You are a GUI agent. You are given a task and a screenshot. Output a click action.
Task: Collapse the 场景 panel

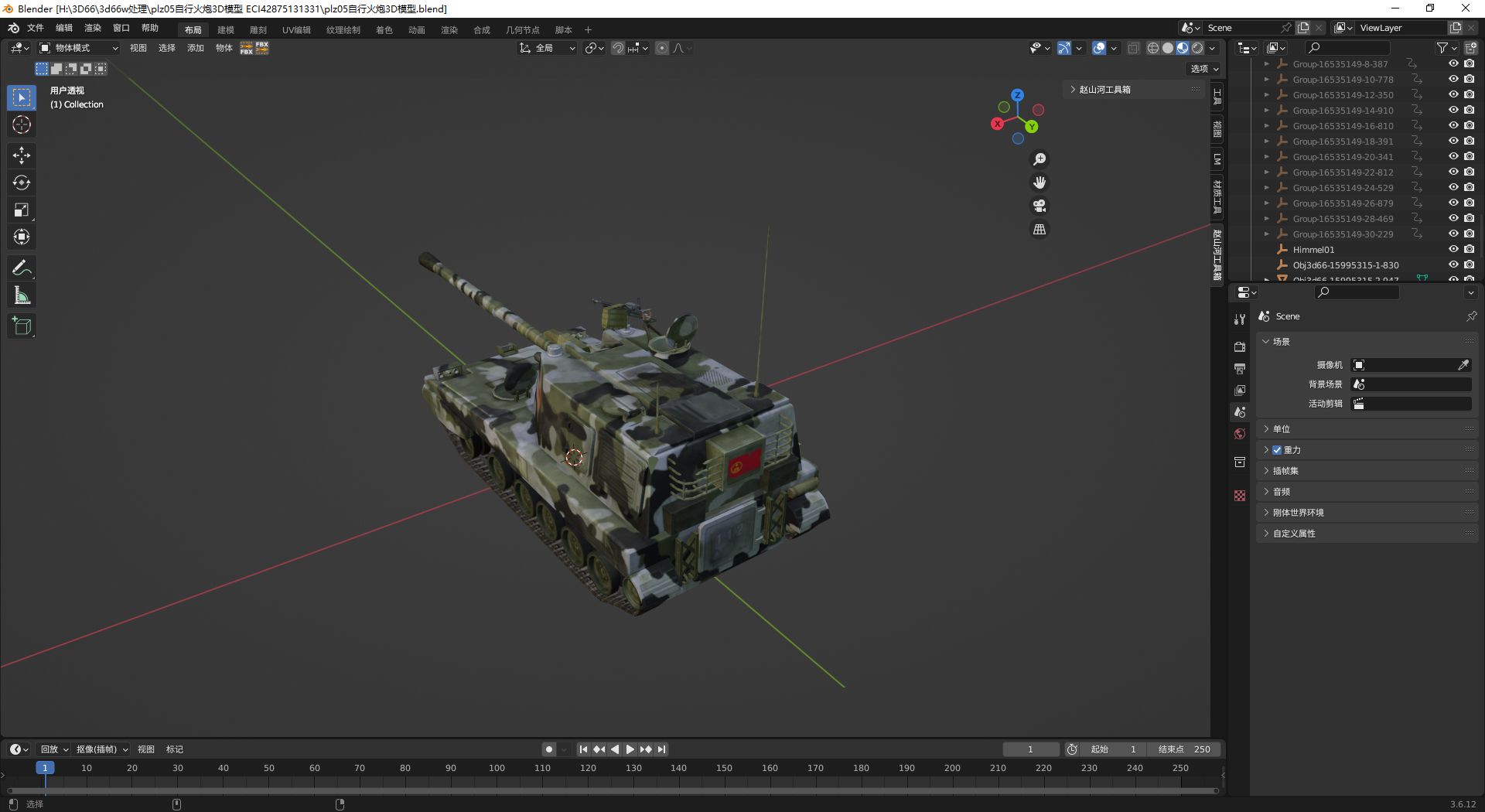click(x=1367, y=342)
